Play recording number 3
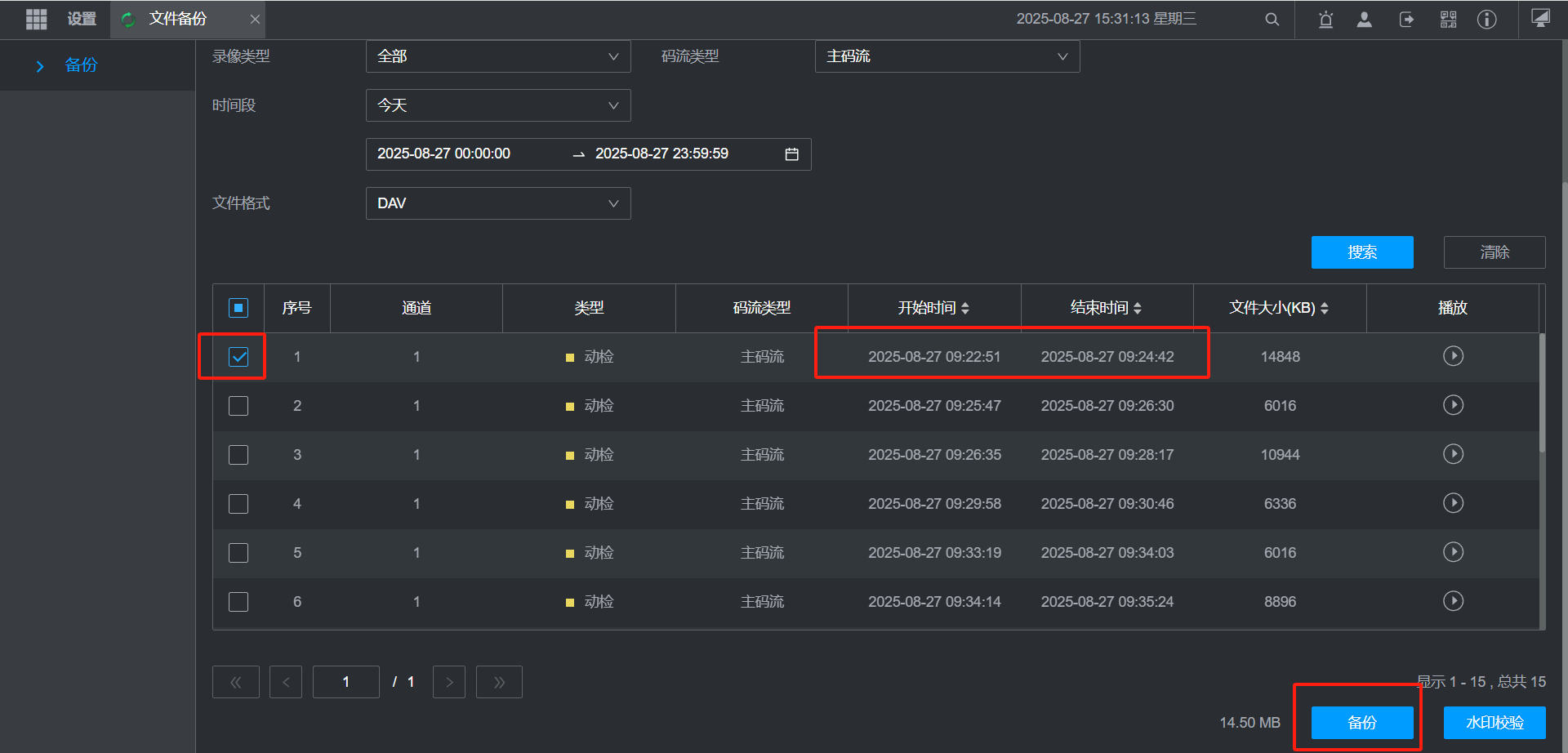Image resolution: width=1568 pixels, height=753 pixels. [1453, 454]
